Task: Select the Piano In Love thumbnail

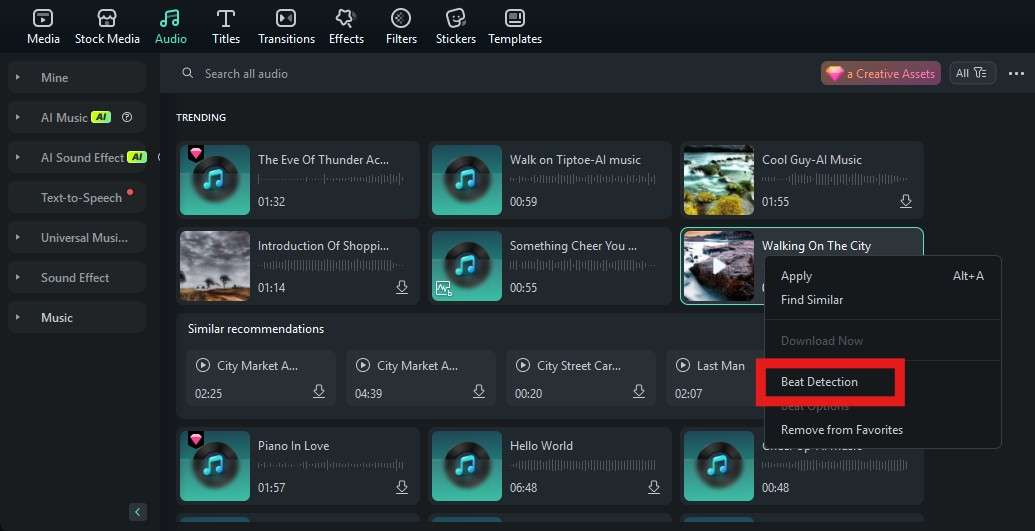Action: 215,466
